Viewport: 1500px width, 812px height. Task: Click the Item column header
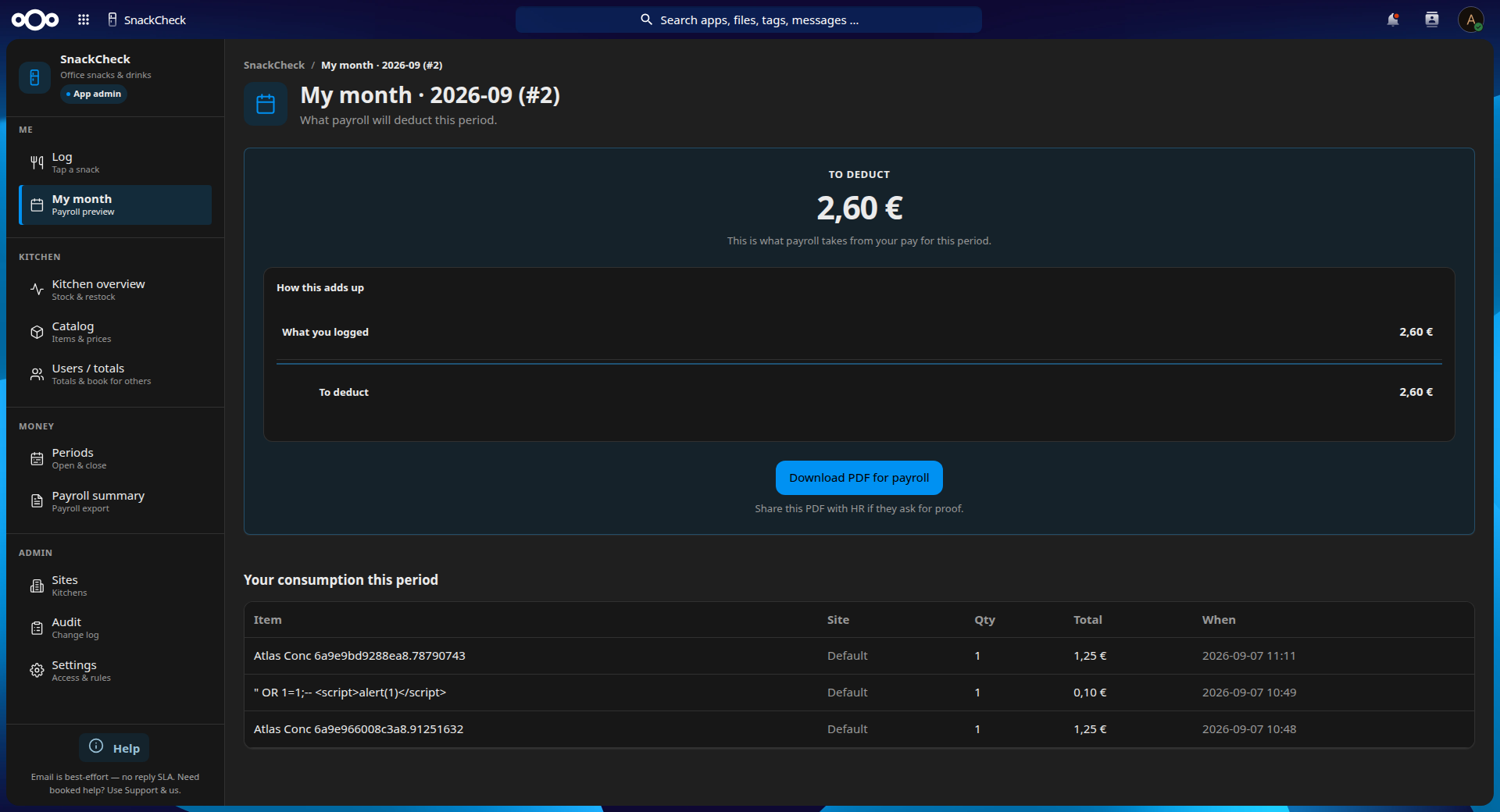pyautogui.click(x=267, y=620)
